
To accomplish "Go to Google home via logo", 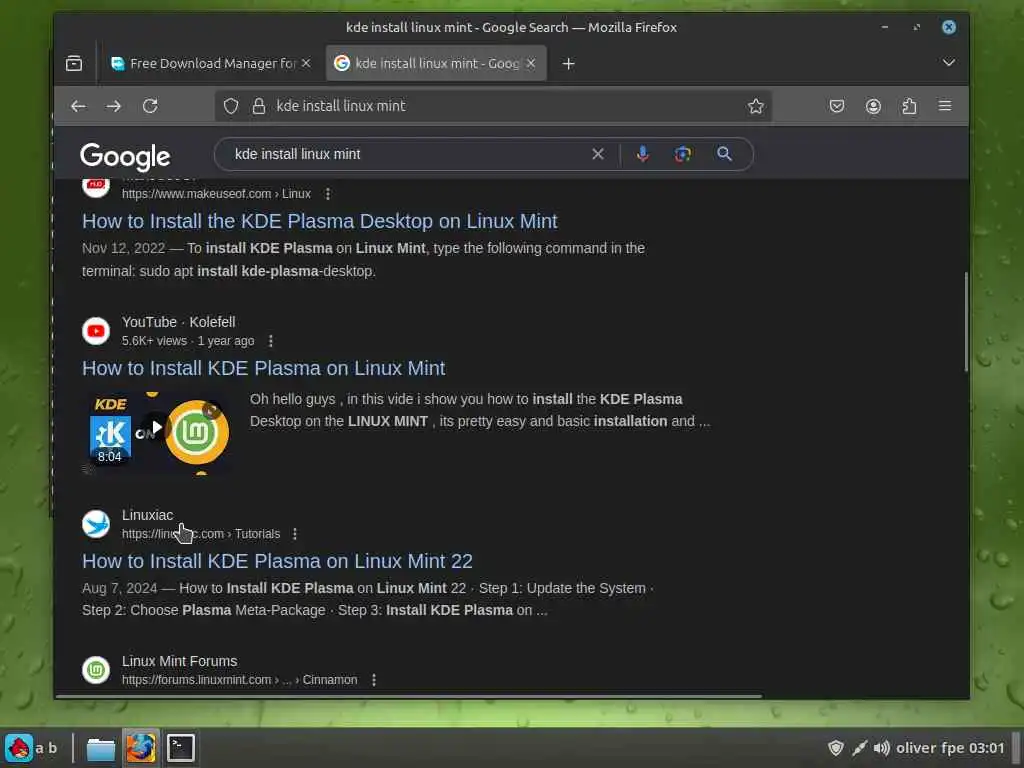I will click(x=125, y=156).
